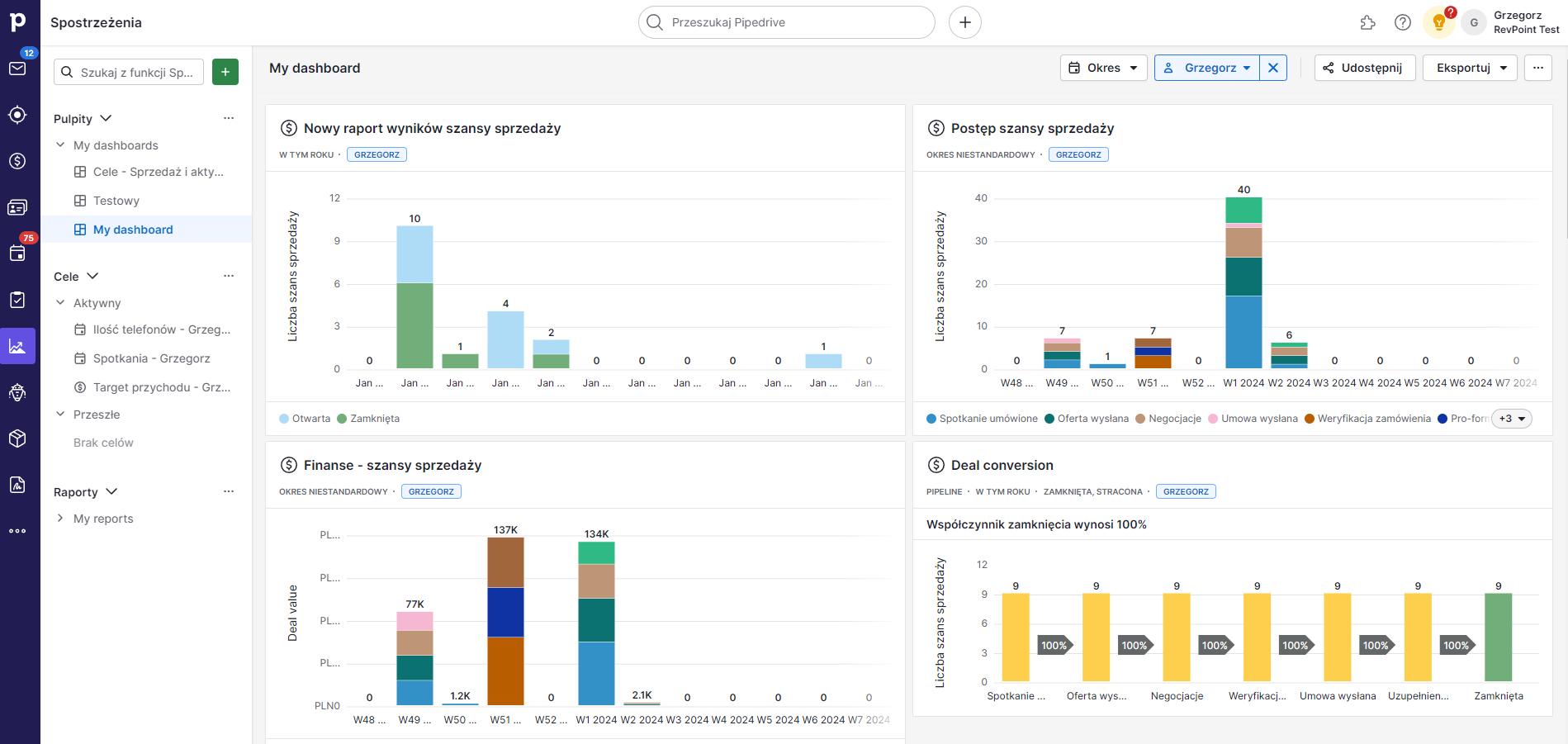Click the green add new insight button

click(225, 72)
